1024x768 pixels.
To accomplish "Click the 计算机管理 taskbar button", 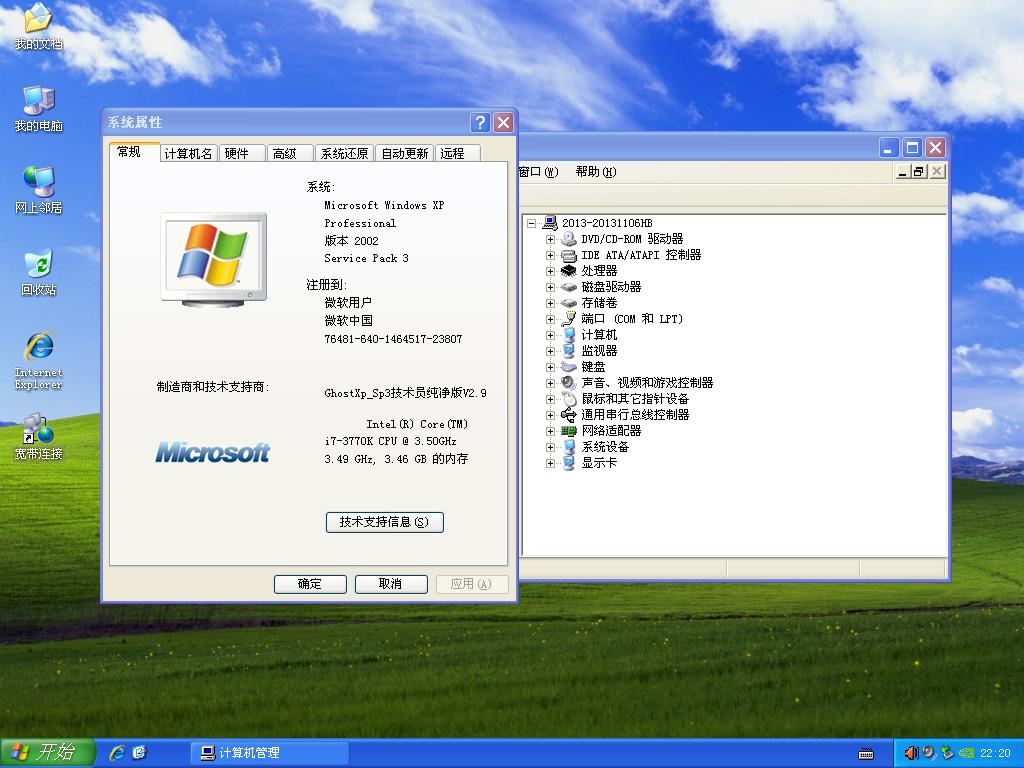I will pos(269,753).
